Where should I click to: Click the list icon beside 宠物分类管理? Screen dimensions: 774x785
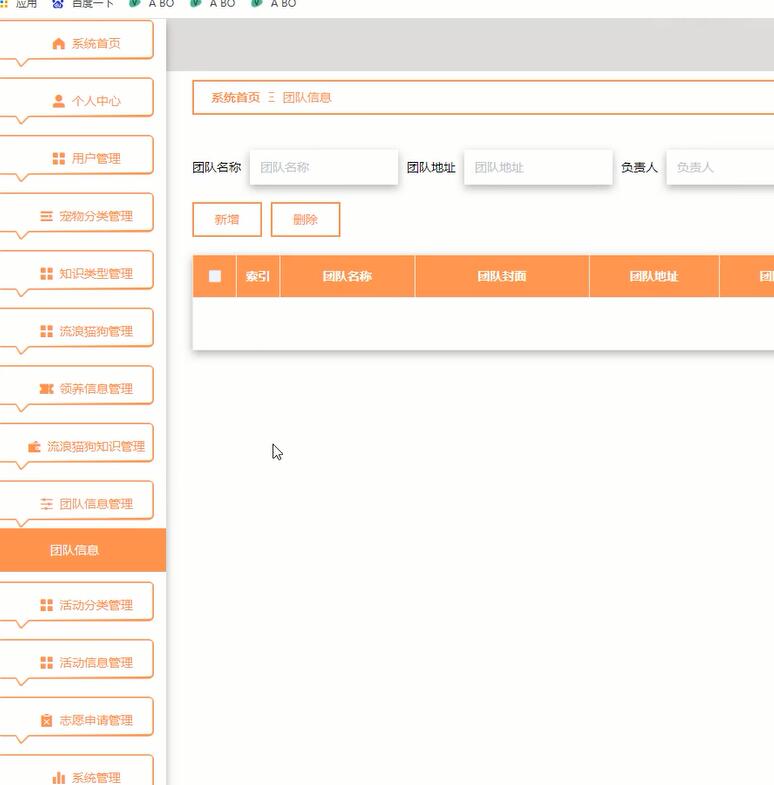click(46, 216)
